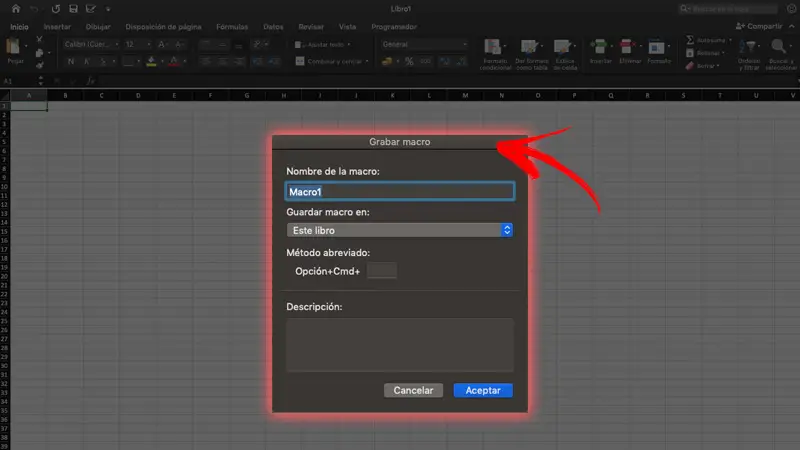
Task: Open the Revisar ribbon tab
Action: (x=311, y=27)
